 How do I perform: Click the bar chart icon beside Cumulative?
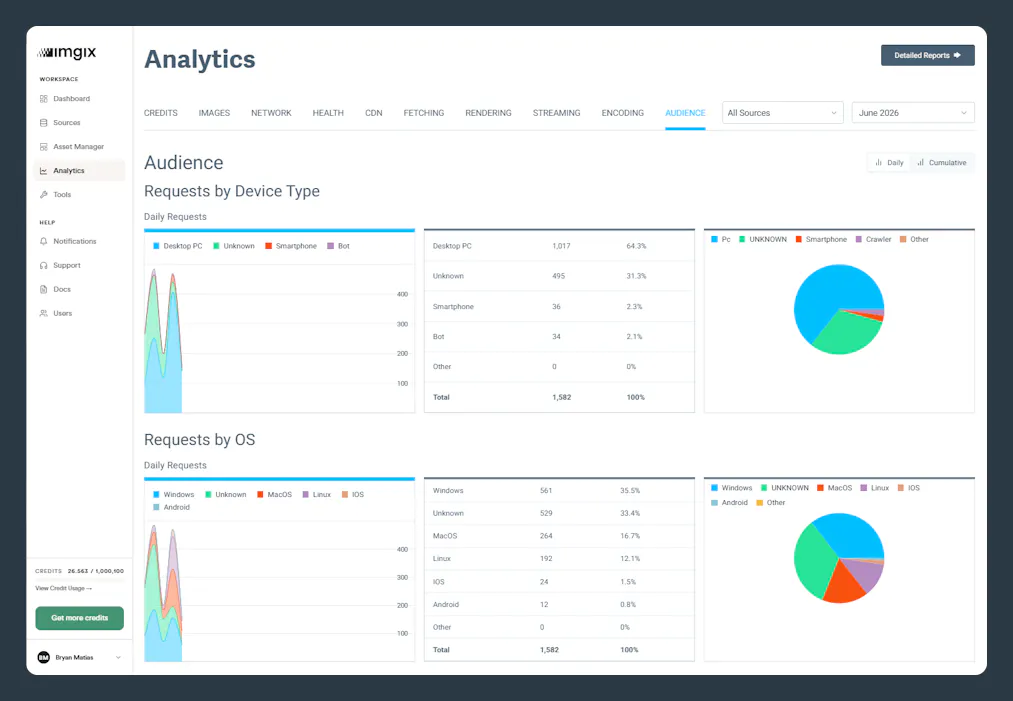(x=921, y=163)
